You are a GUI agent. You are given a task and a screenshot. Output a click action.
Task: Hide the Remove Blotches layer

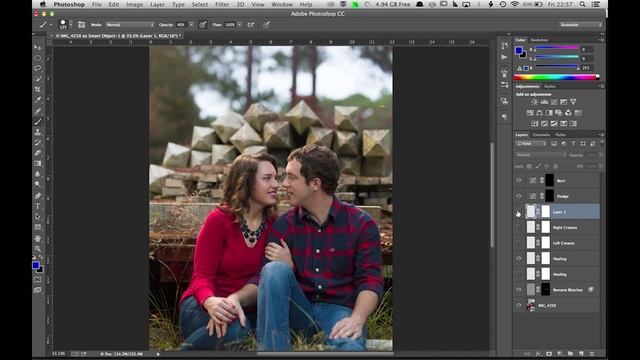[x=519, y=290]
